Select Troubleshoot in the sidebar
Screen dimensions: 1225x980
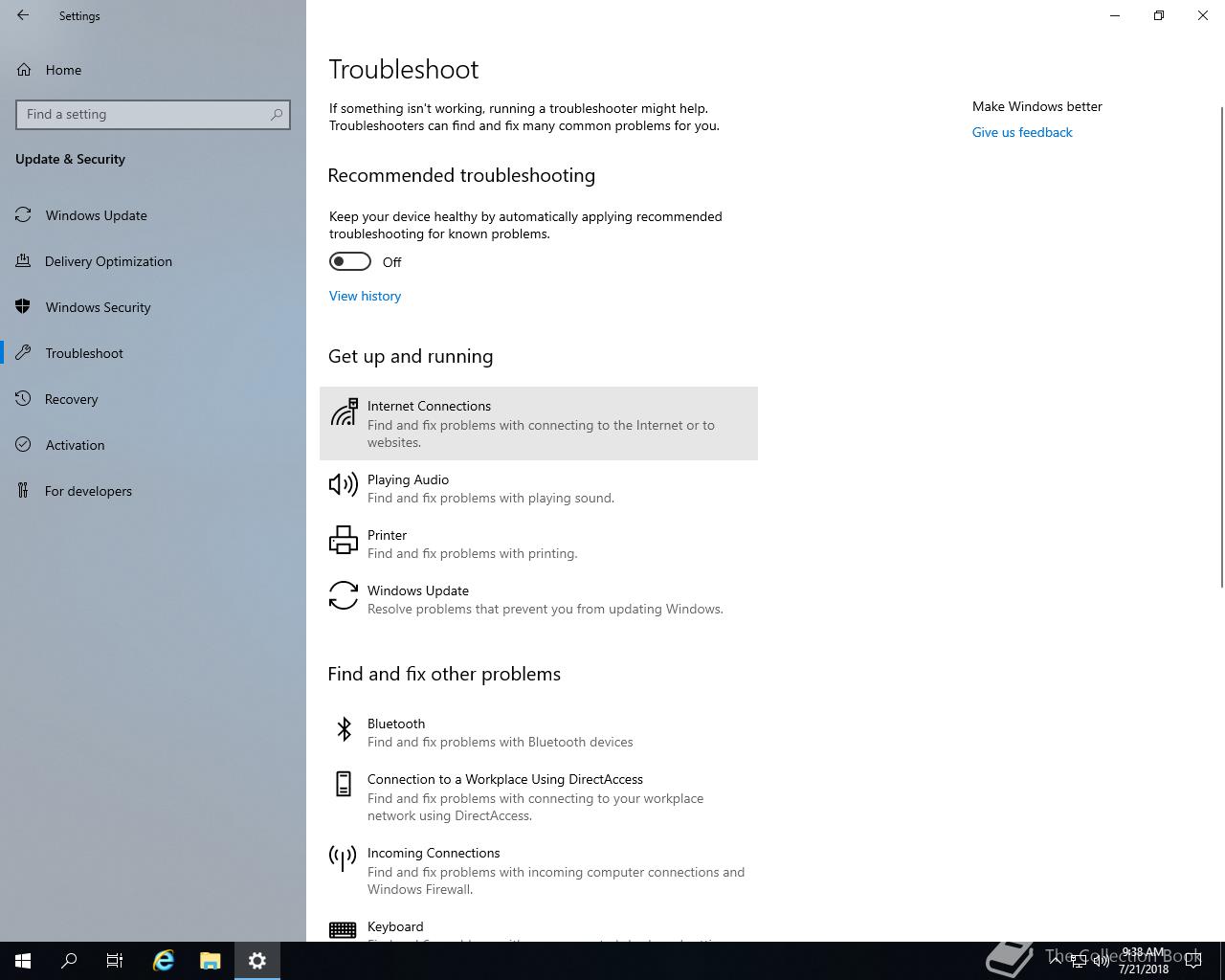[x=153, y=353]
